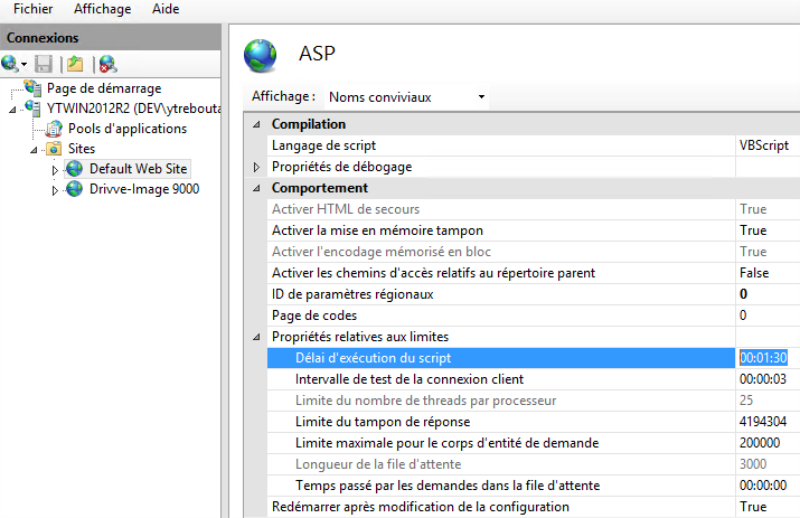Viewport: 800px width, 518px height.
Task: Click the Sites folder icon
Action: [54, 149]
